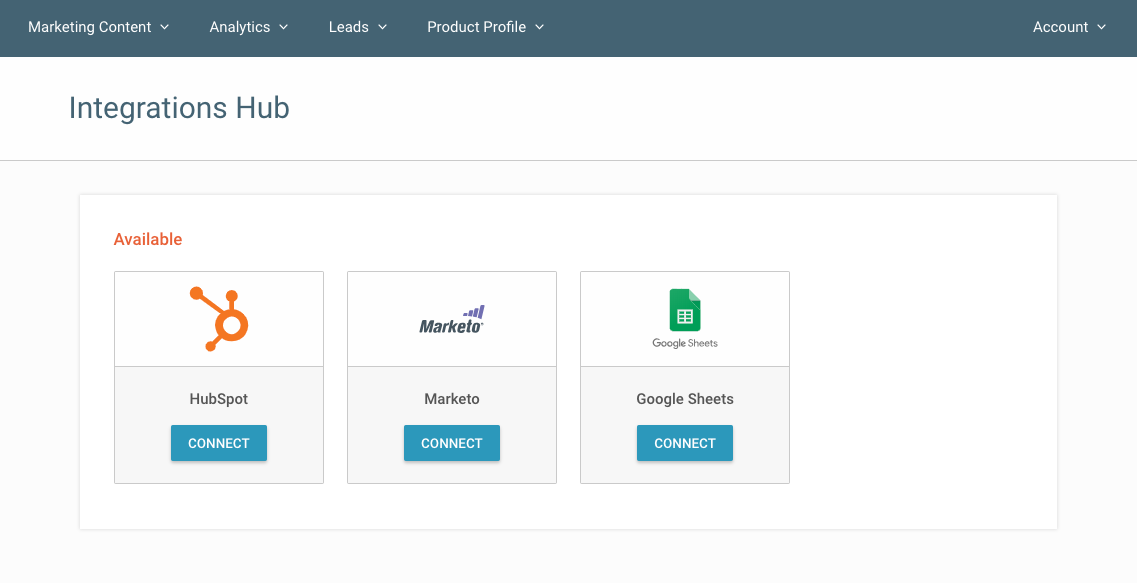Click the Integrations Hub page title
The width and height of the screenshot is (1137, 583).
click(179, 108)
